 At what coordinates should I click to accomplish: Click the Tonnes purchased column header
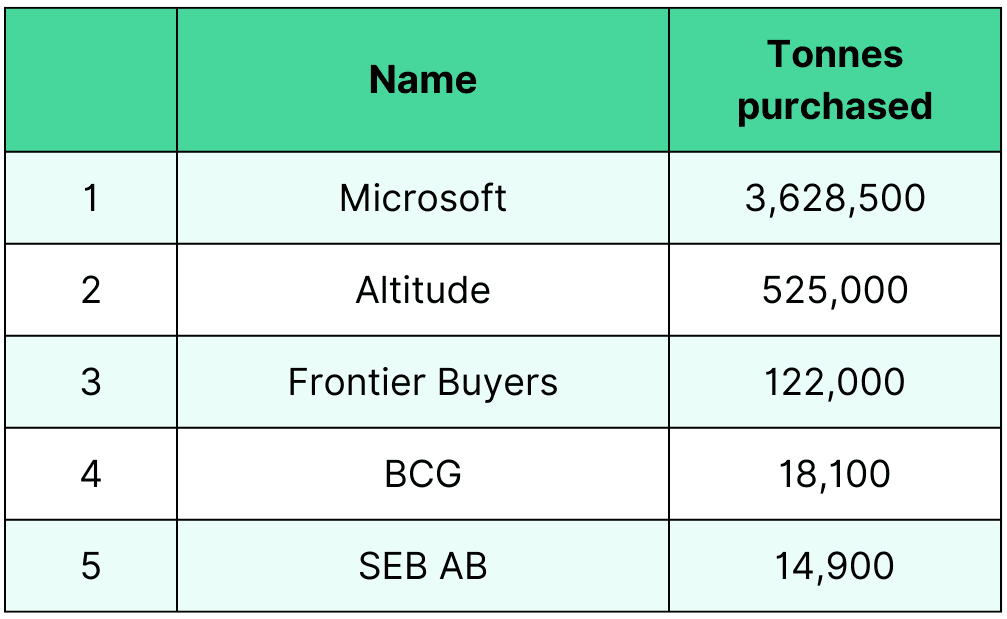point(835,80)
